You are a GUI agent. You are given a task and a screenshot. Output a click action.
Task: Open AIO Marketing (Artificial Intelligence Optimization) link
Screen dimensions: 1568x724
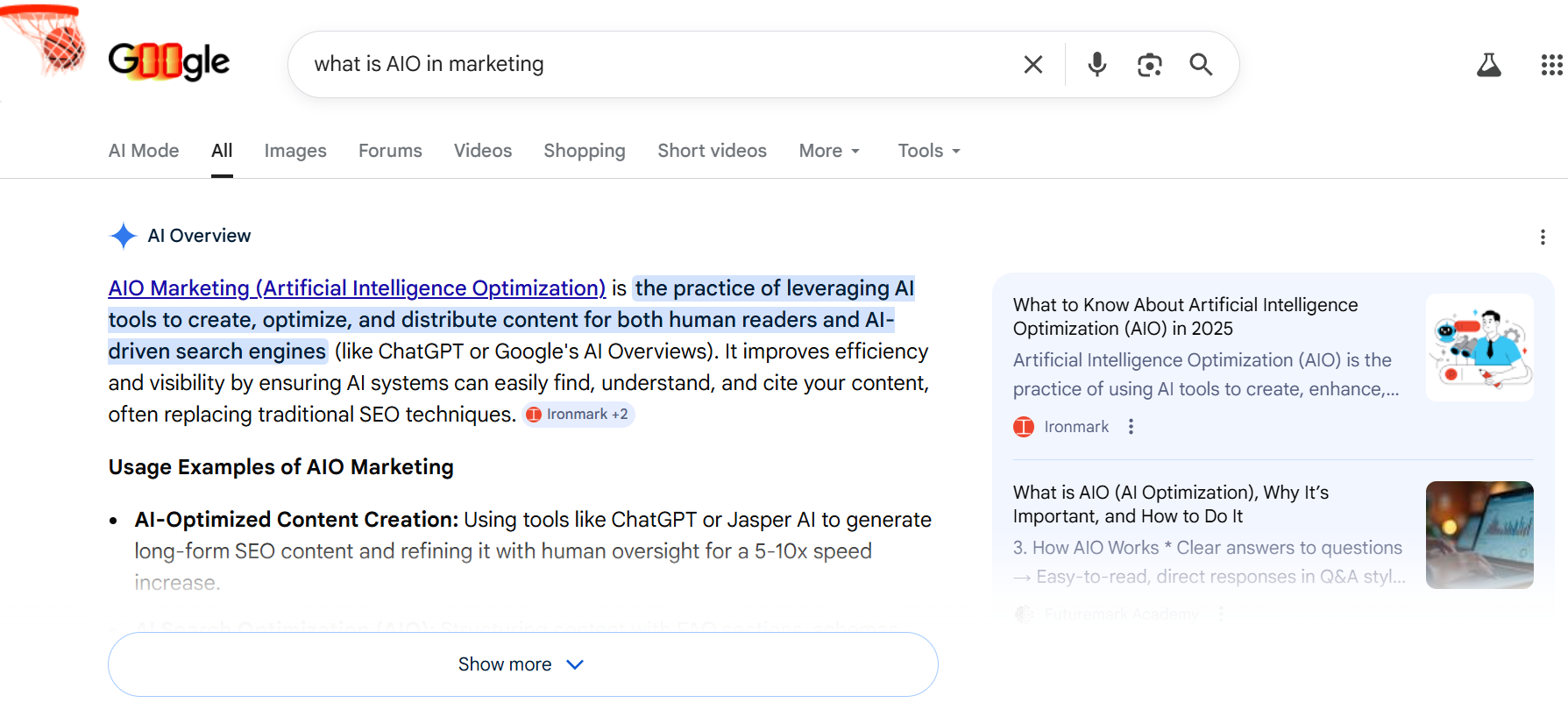357,288
